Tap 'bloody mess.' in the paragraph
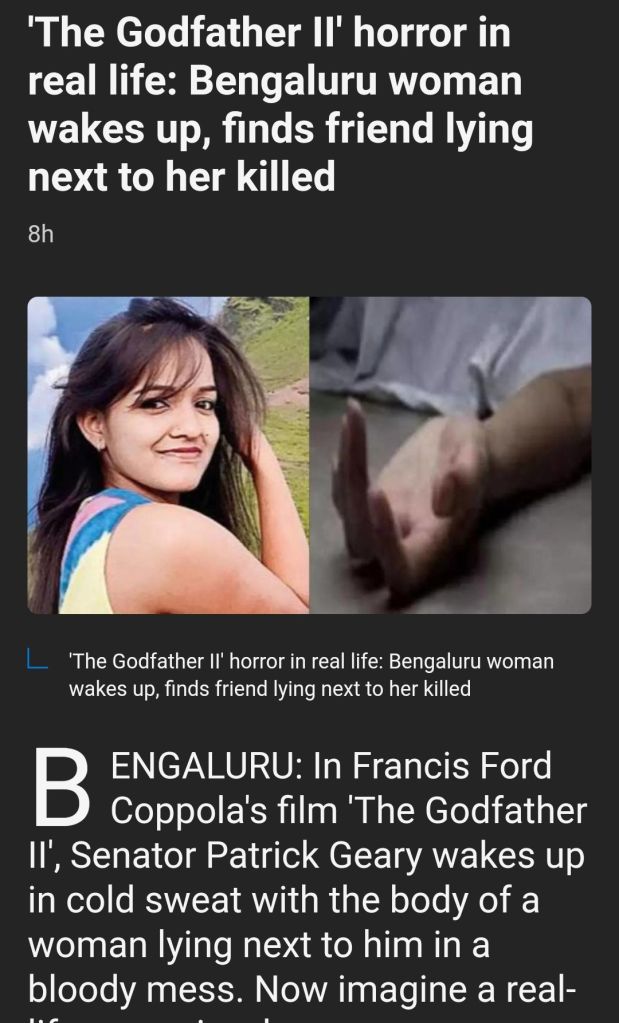Screen dimensions: 619x1023 click(137, 990)
